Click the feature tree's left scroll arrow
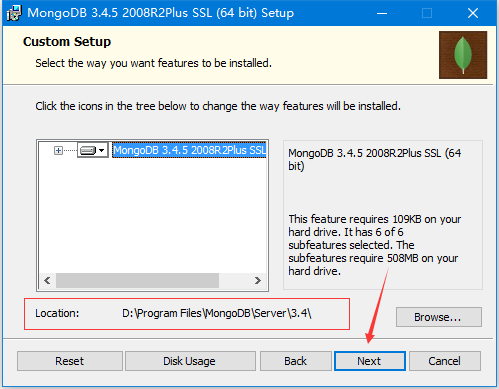This screenshot has height=389, width=499. (x=47, y=280)
